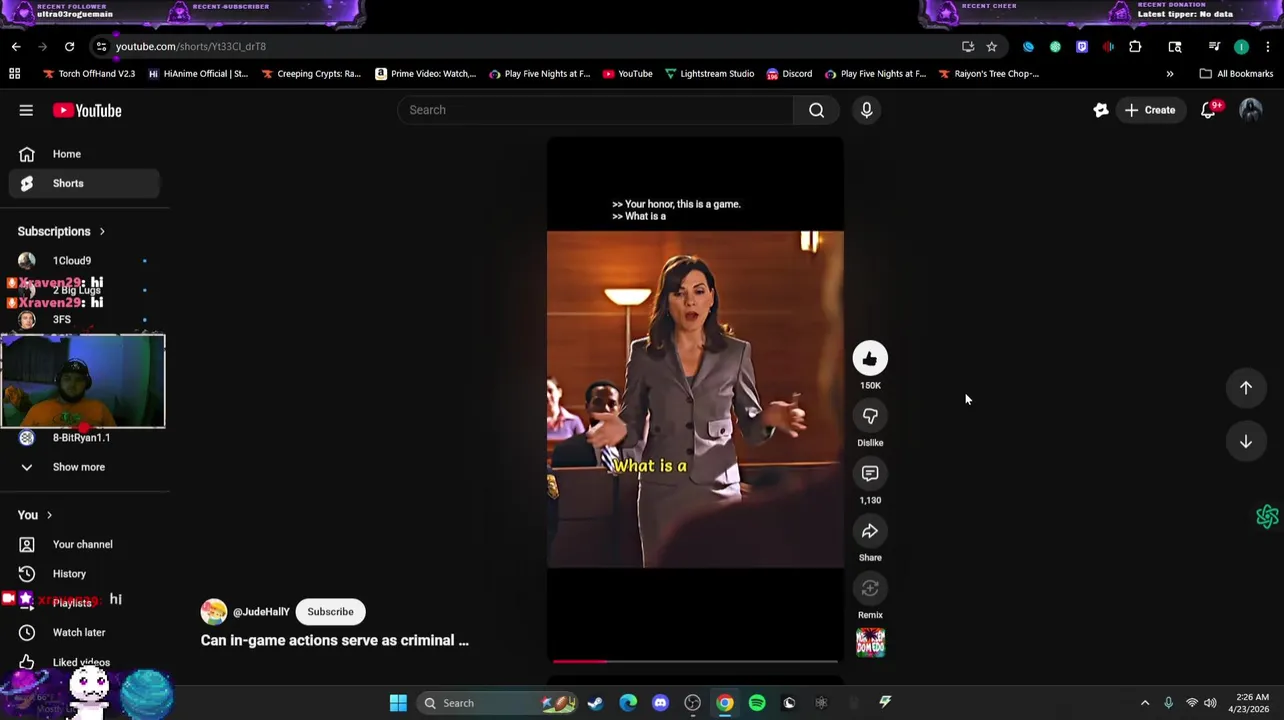The height and width of the screenshot is (720, 1284).
Task: Click the JudeHallY avatar
Action: pos(214,612)
